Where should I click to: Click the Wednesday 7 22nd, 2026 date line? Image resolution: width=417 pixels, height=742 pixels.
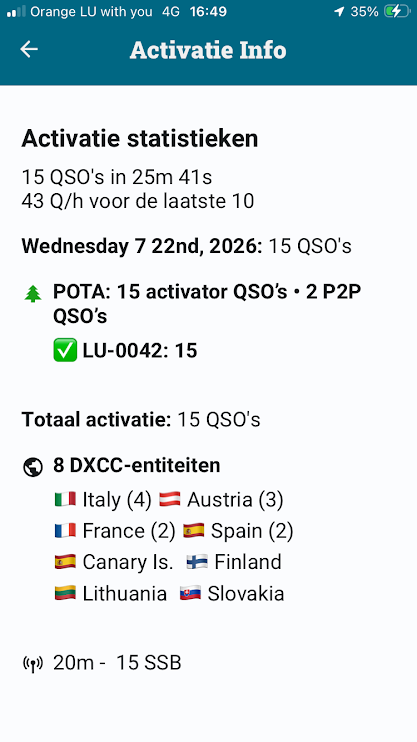click(186, 247)
